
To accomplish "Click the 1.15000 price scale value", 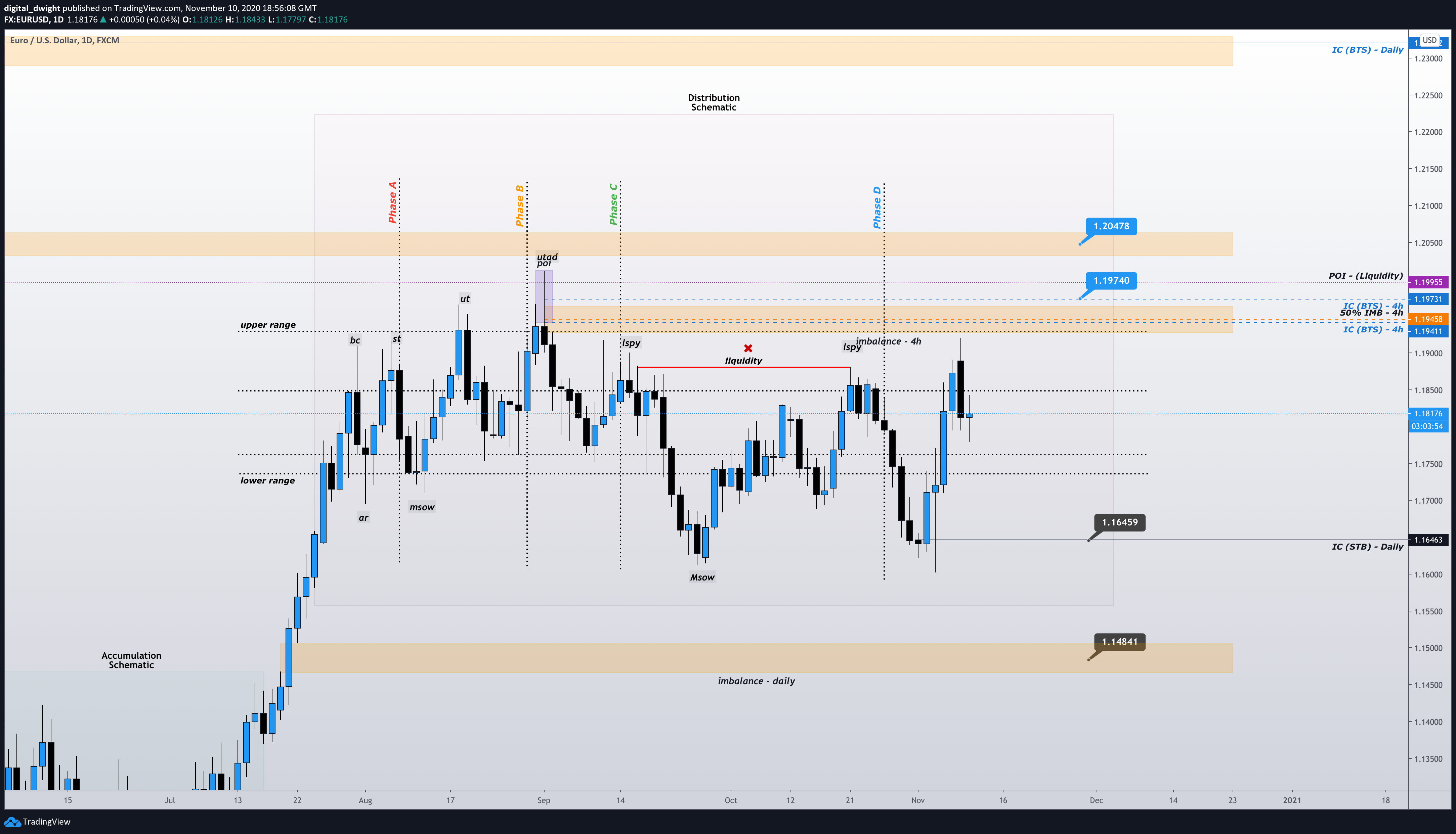I will tap(1428, 648).
